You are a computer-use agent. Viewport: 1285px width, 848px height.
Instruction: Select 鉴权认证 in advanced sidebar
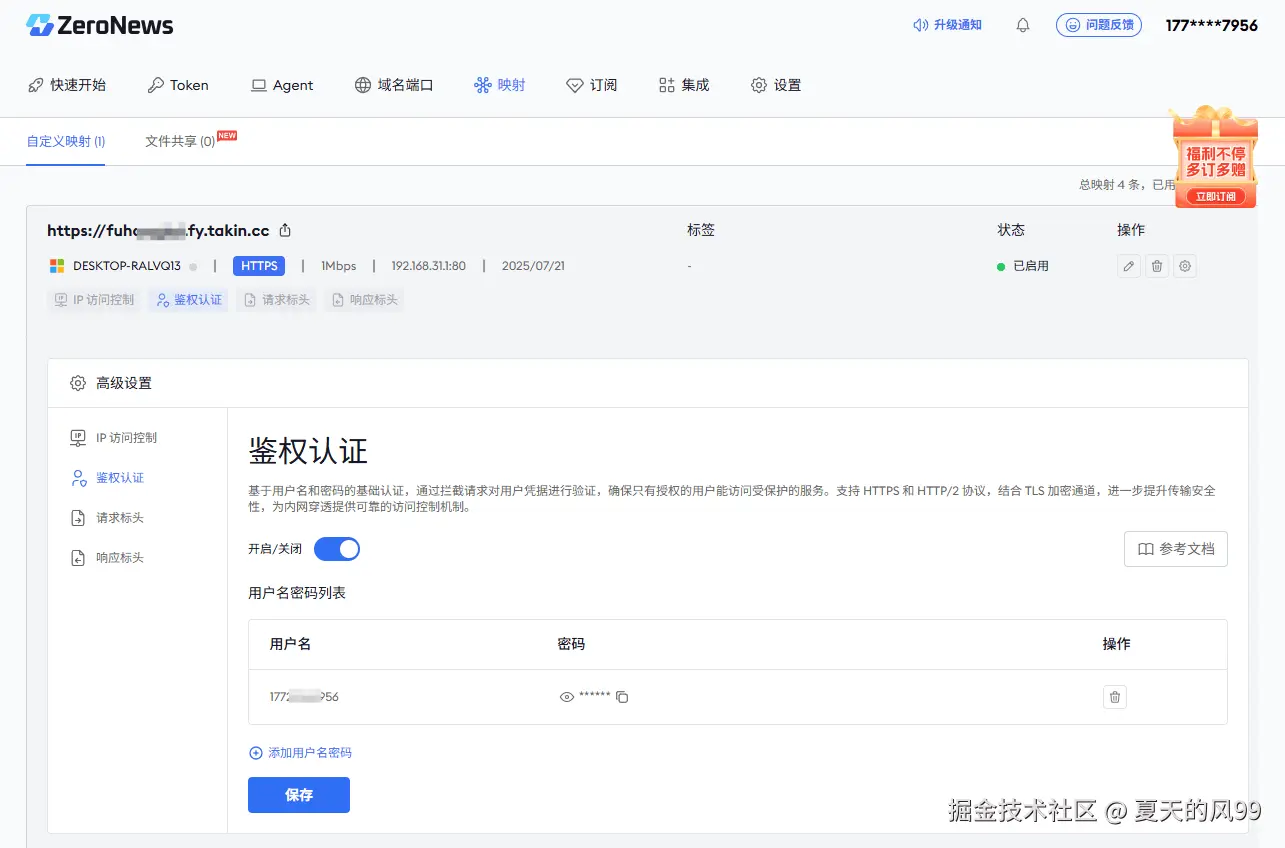pyautogui.click(x=107, y=478)
